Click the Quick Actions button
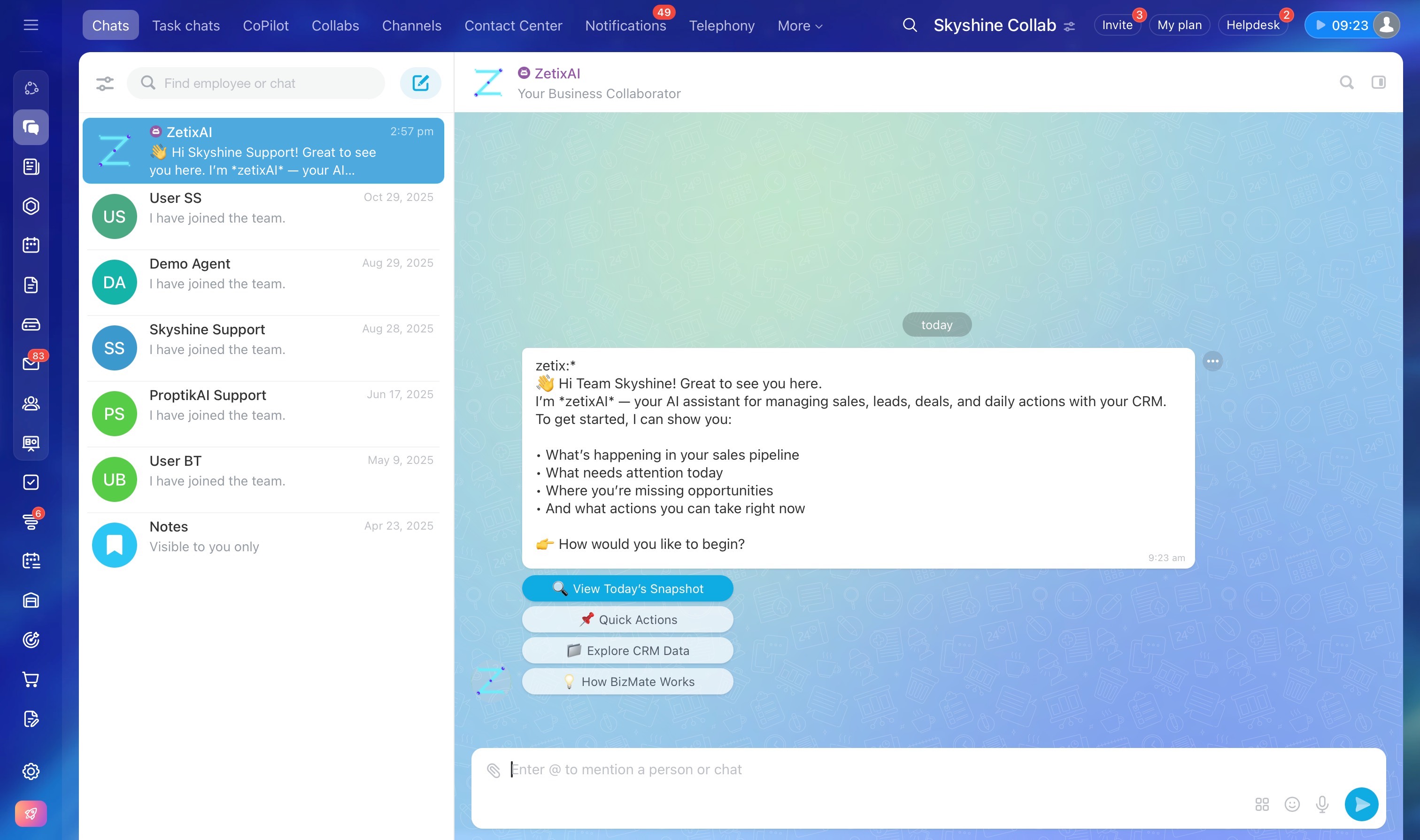 [x=627, y=620]
